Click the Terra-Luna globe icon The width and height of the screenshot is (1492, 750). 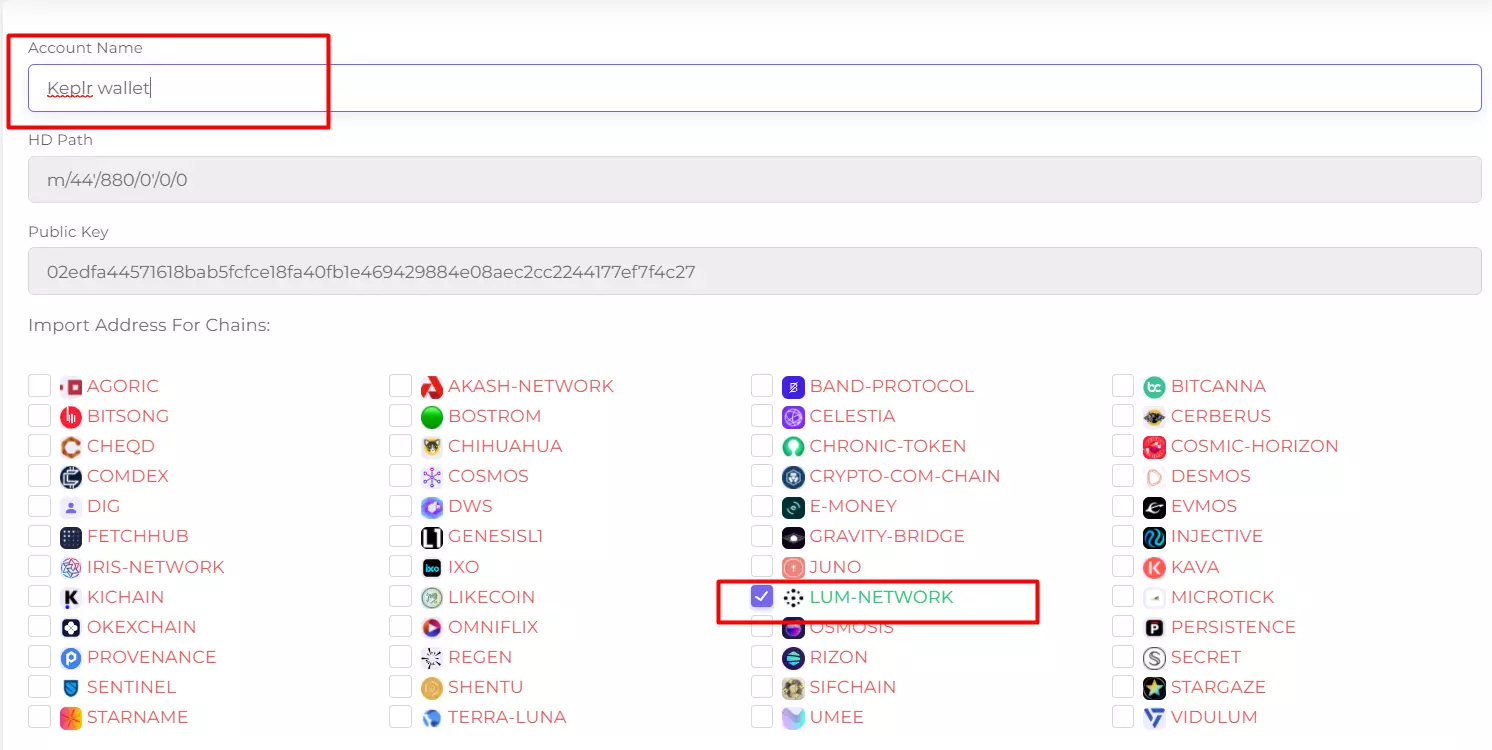[432, 718]
